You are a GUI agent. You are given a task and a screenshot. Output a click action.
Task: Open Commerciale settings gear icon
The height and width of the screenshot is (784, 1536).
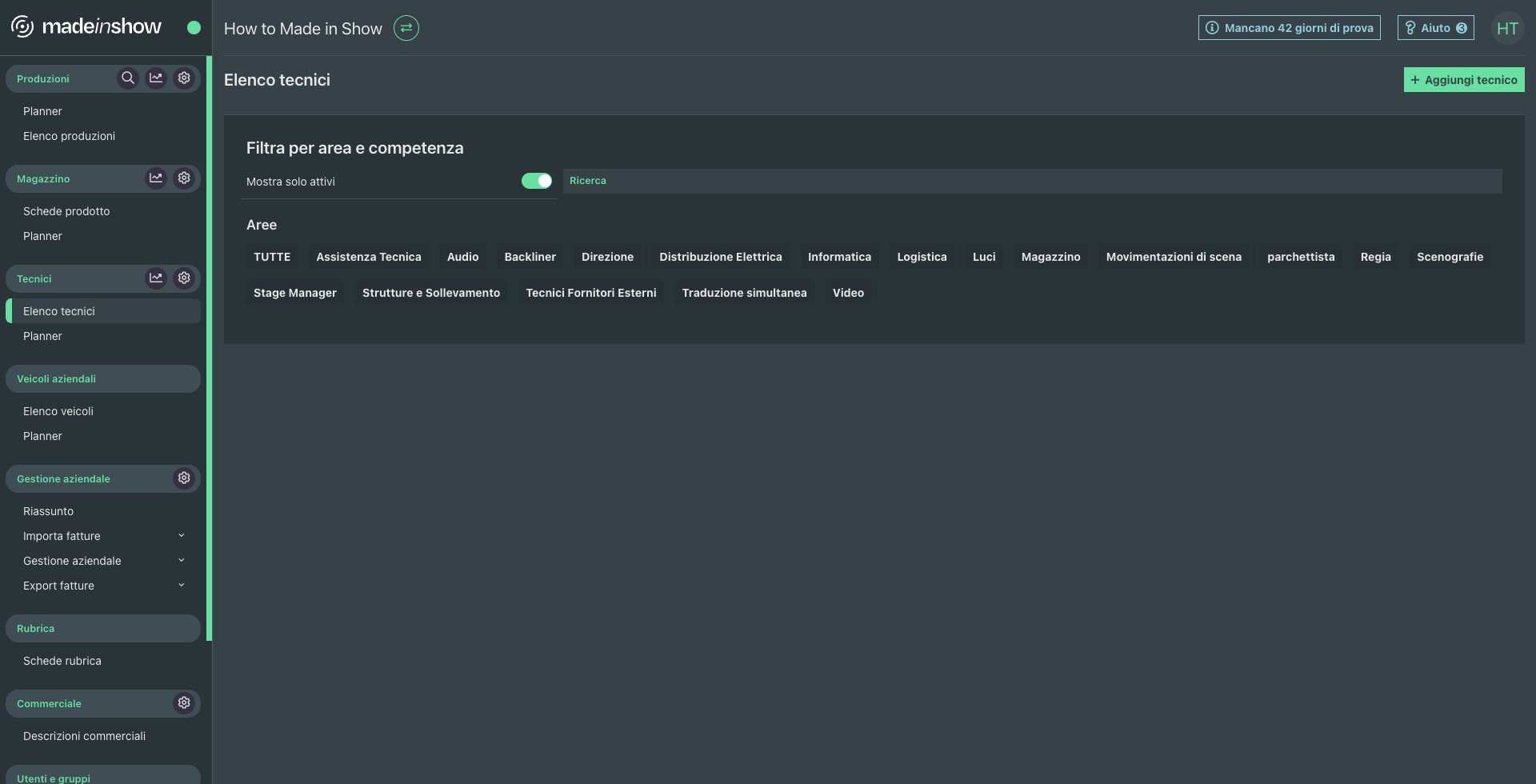(184, 703)
